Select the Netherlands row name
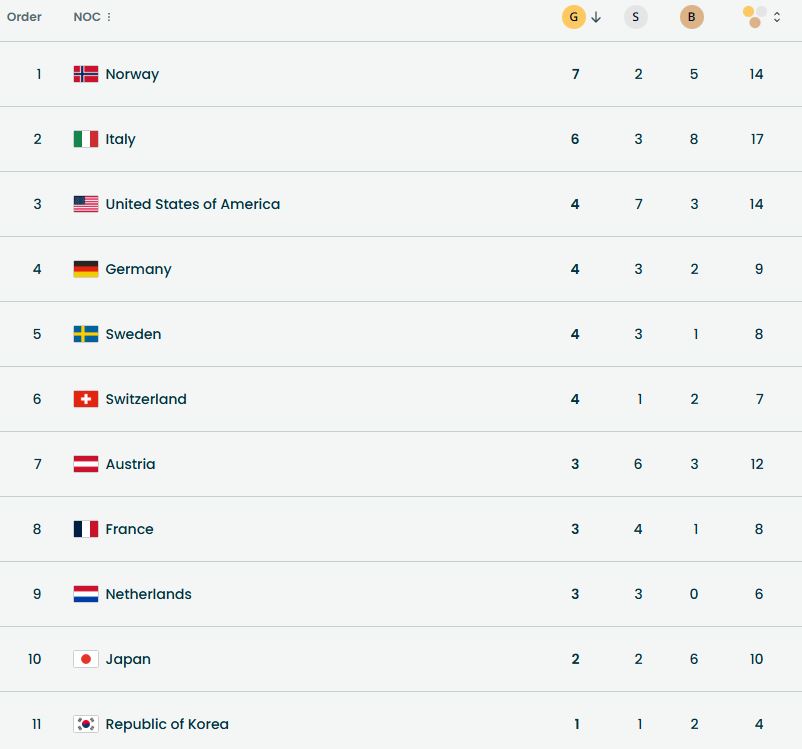The width and height of the screenshot is (802, 749). [x=148, y=594]
